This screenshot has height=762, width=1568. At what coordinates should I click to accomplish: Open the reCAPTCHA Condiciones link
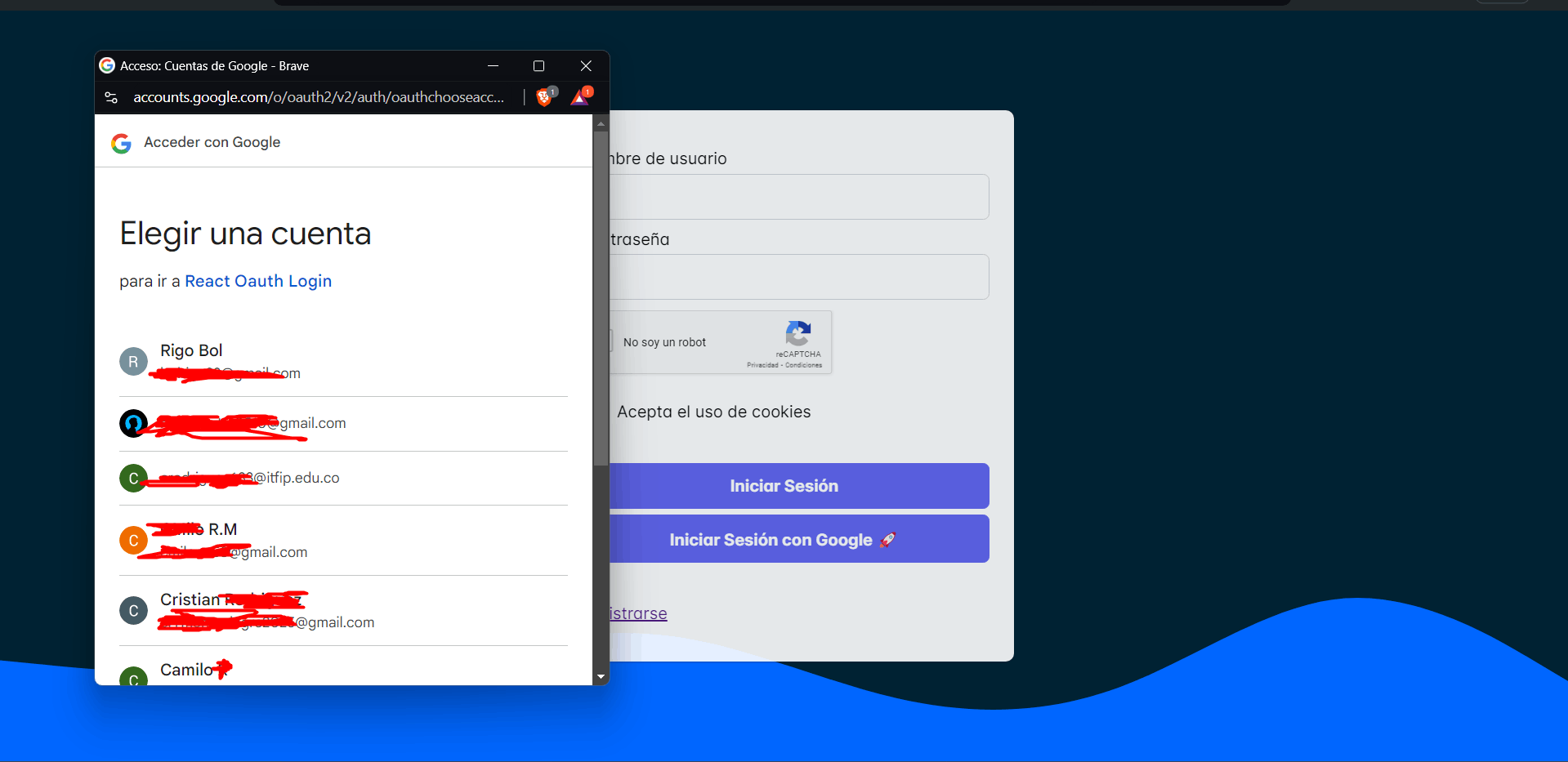pyautogui.click(x=804, y=365)
